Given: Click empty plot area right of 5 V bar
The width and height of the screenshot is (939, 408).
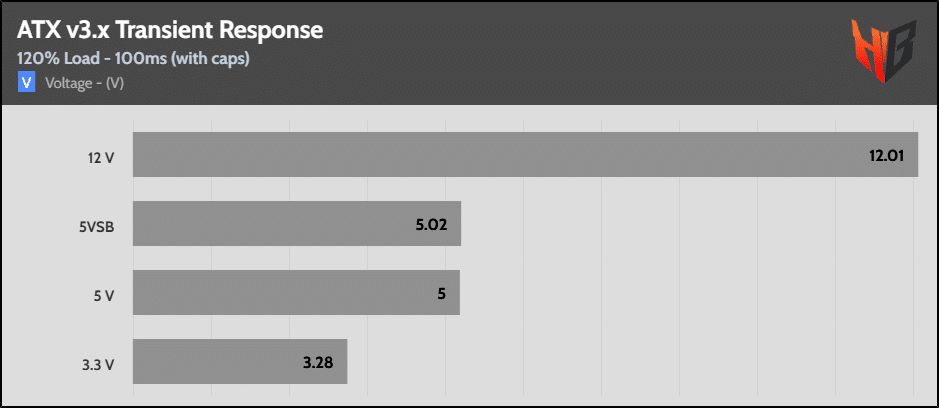Looking at the screenshot, I should click(x=690, y=293).
